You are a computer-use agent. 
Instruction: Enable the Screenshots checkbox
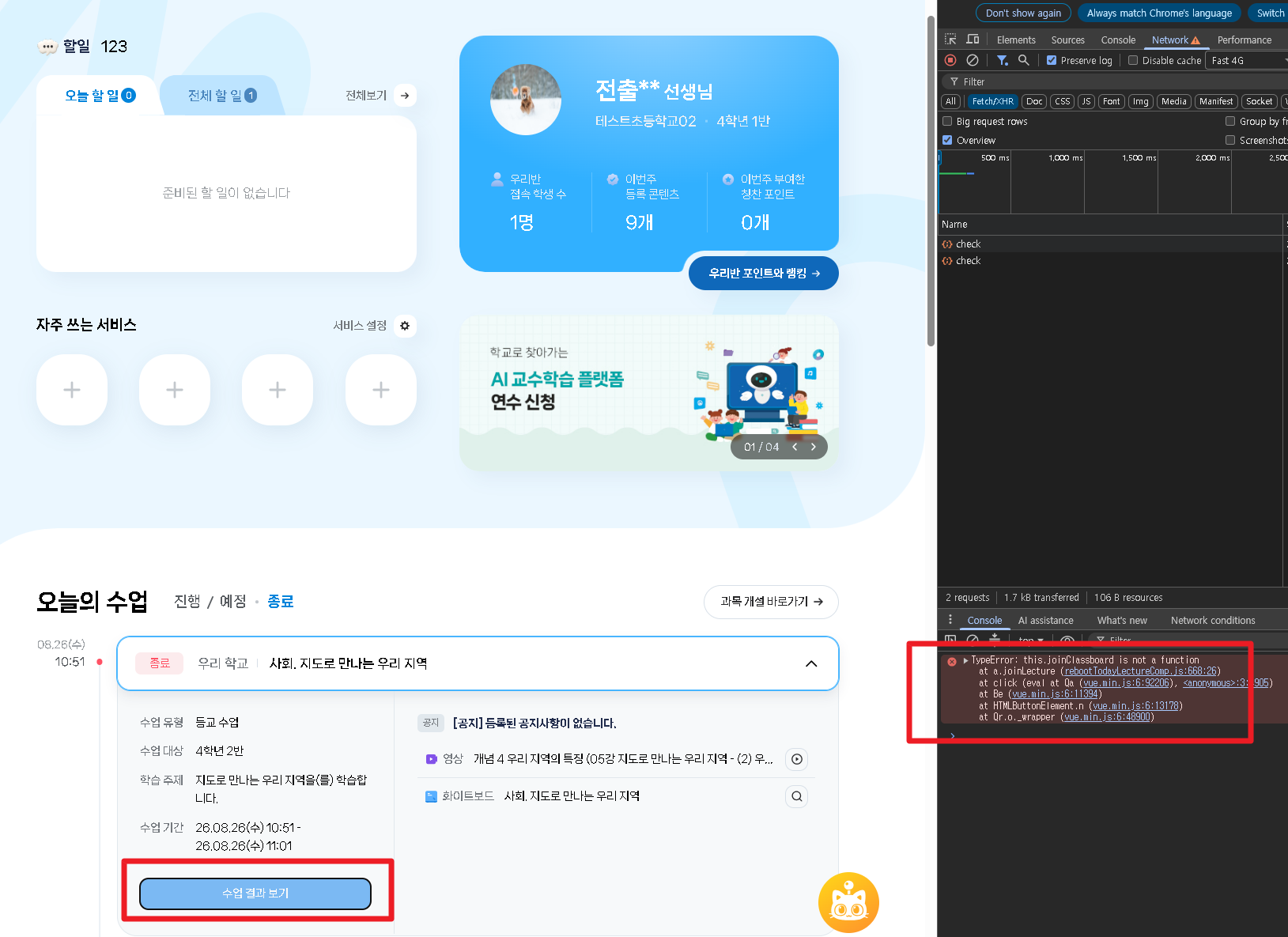coord(1230,140)
